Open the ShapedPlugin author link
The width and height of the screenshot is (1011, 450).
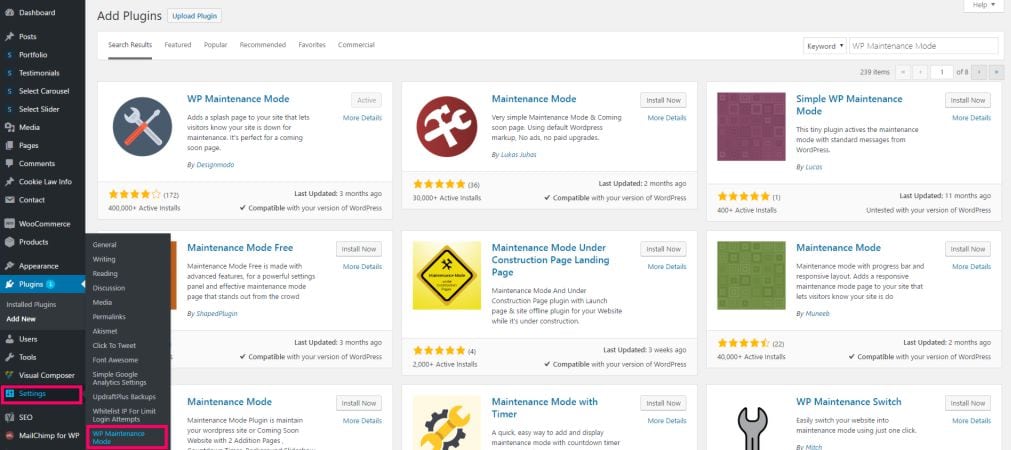[x=217, y=313]
